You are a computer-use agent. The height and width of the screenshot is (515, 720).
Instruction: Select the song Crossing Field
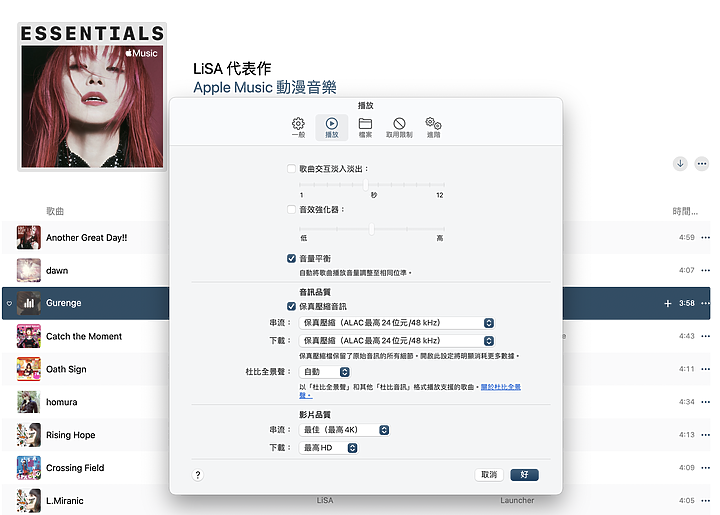(75, 468)
